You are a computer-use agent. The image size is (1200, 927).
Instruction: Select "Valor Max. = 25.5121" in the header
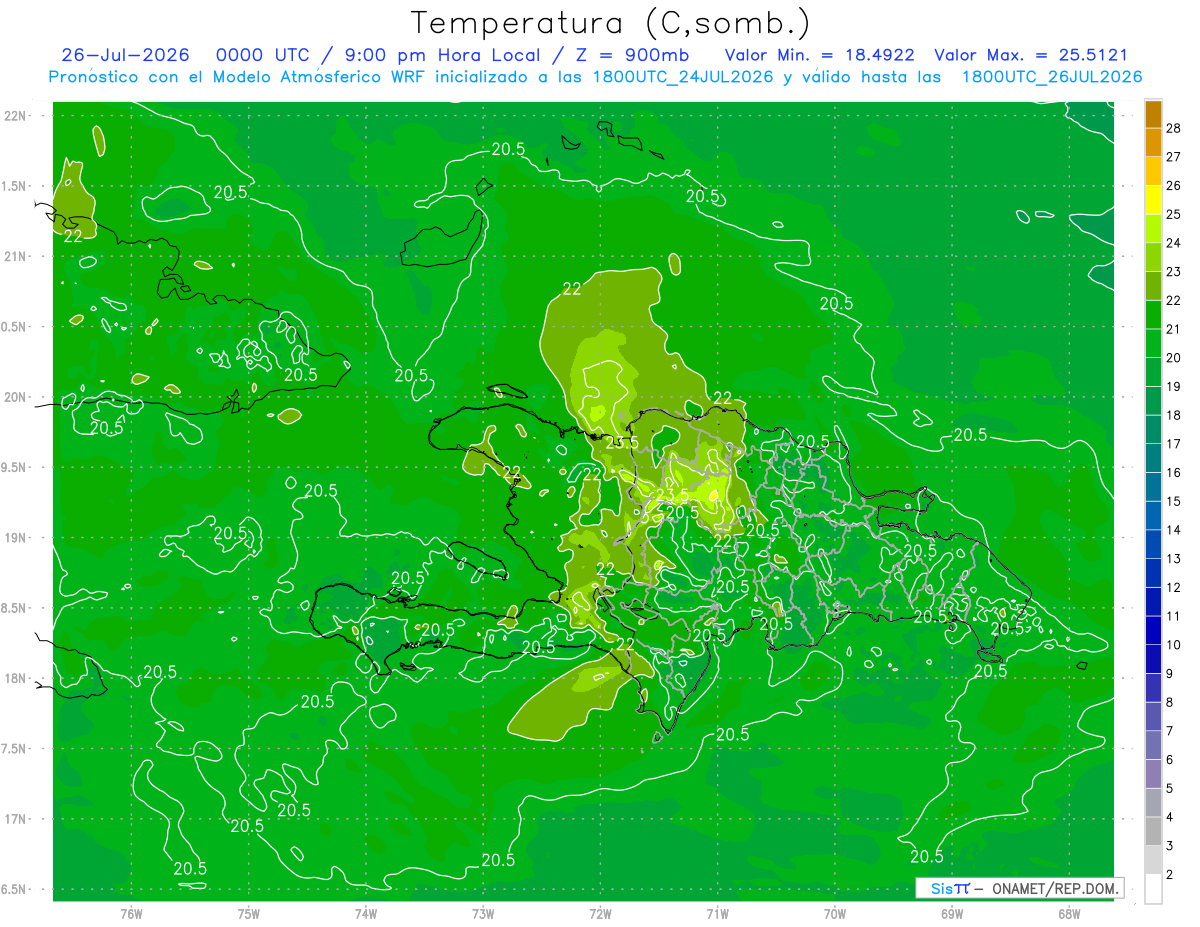[1030, 55]
